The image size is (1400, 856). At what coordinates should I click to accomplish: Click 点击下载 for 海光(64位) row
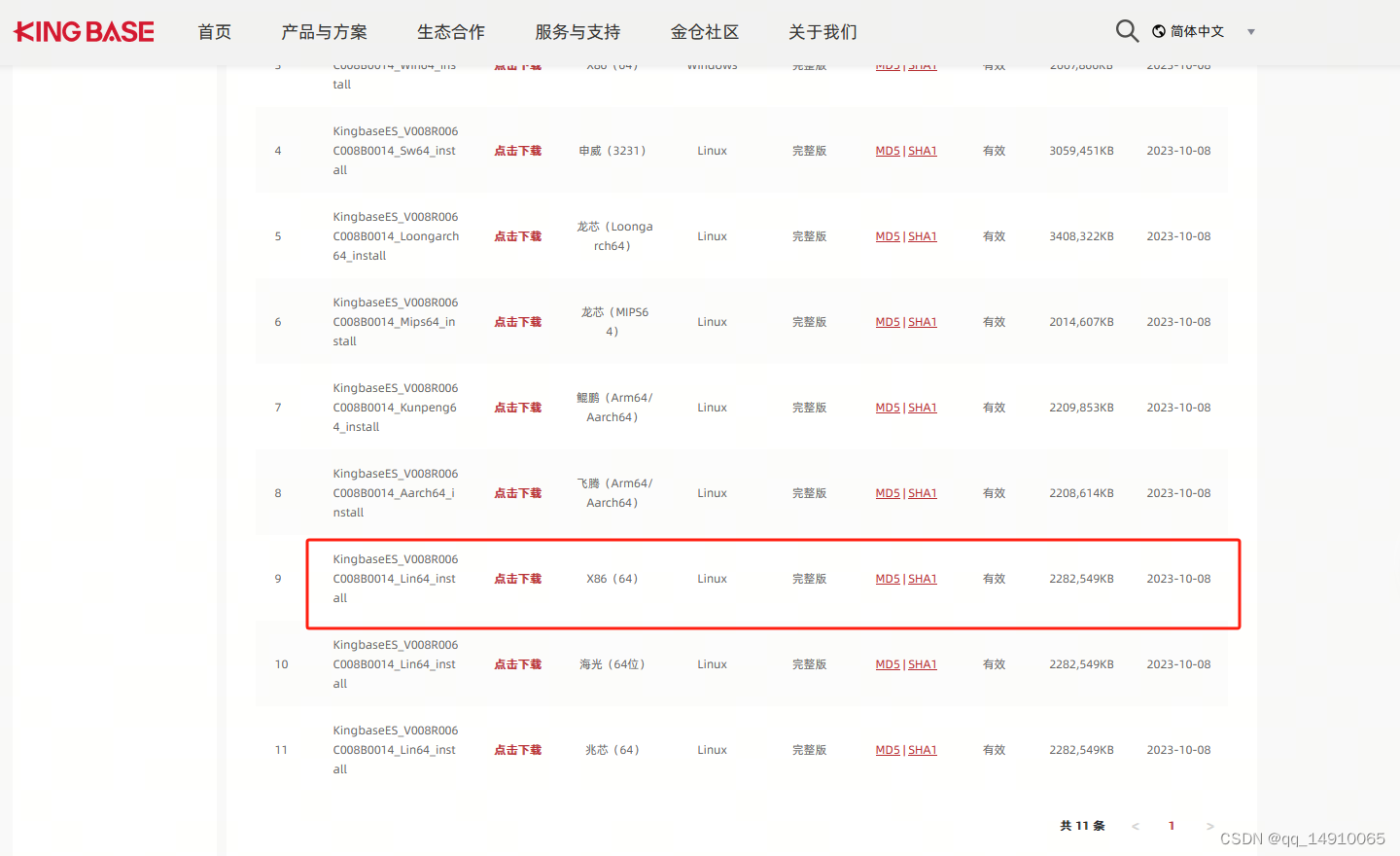pos(518,664)
